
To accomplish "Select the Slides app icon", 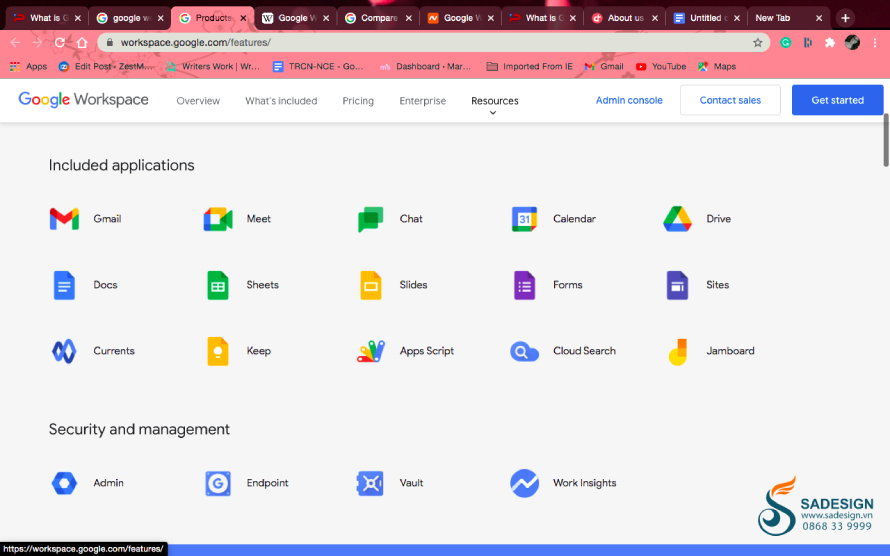I will pos(371,285).
